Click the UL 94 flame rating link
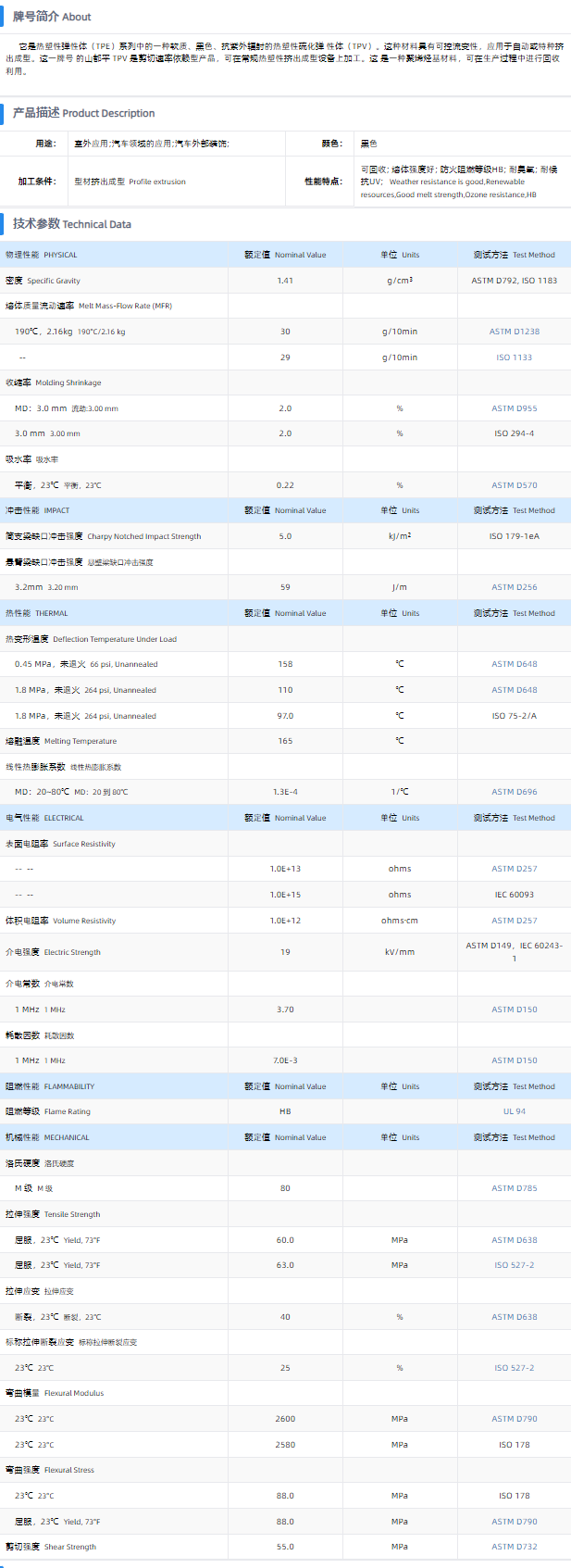This screenshot has height=1568, width=571. click(x=514, y=1111)
